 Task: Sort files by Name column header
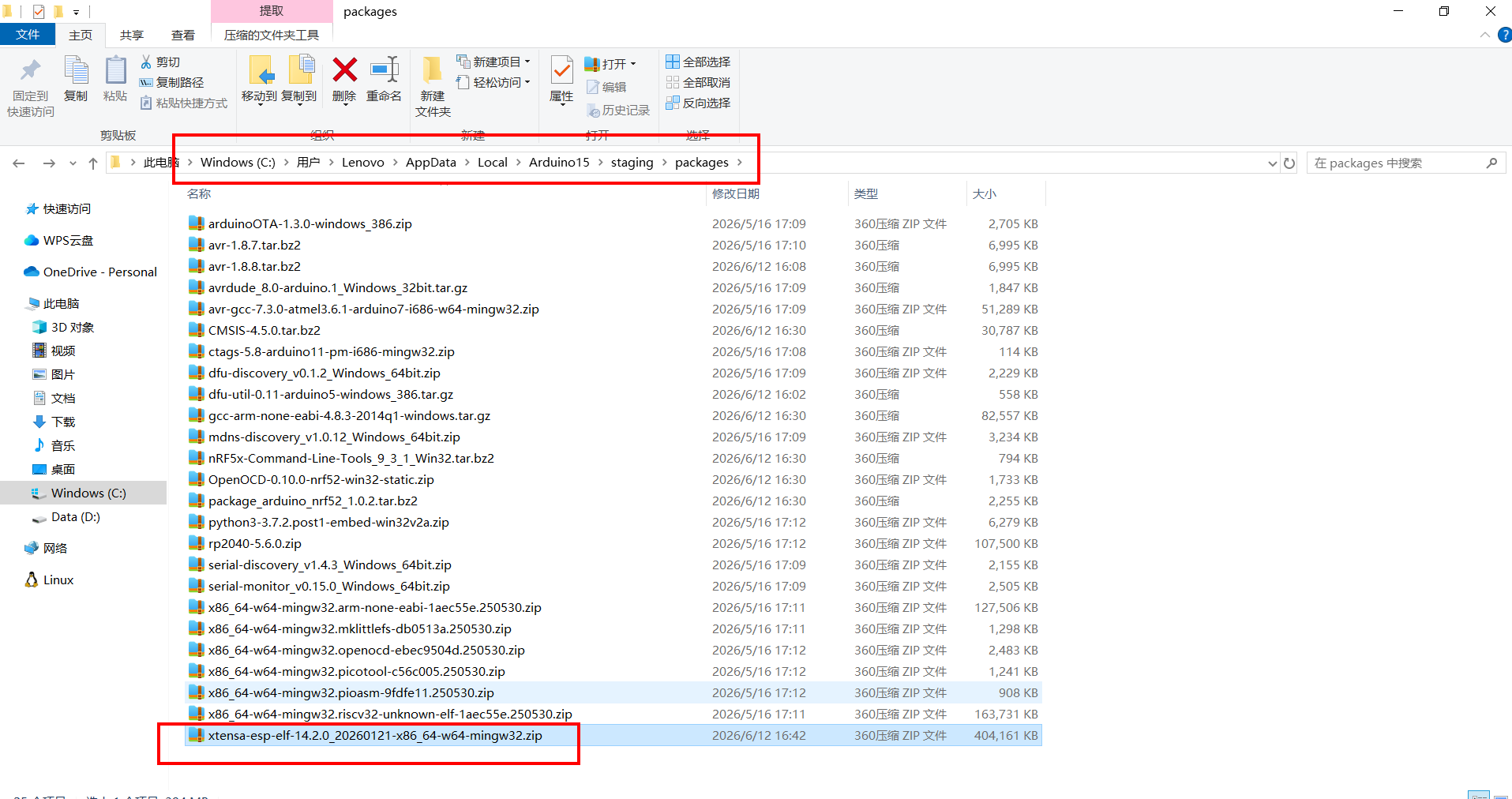click(199, 193)
